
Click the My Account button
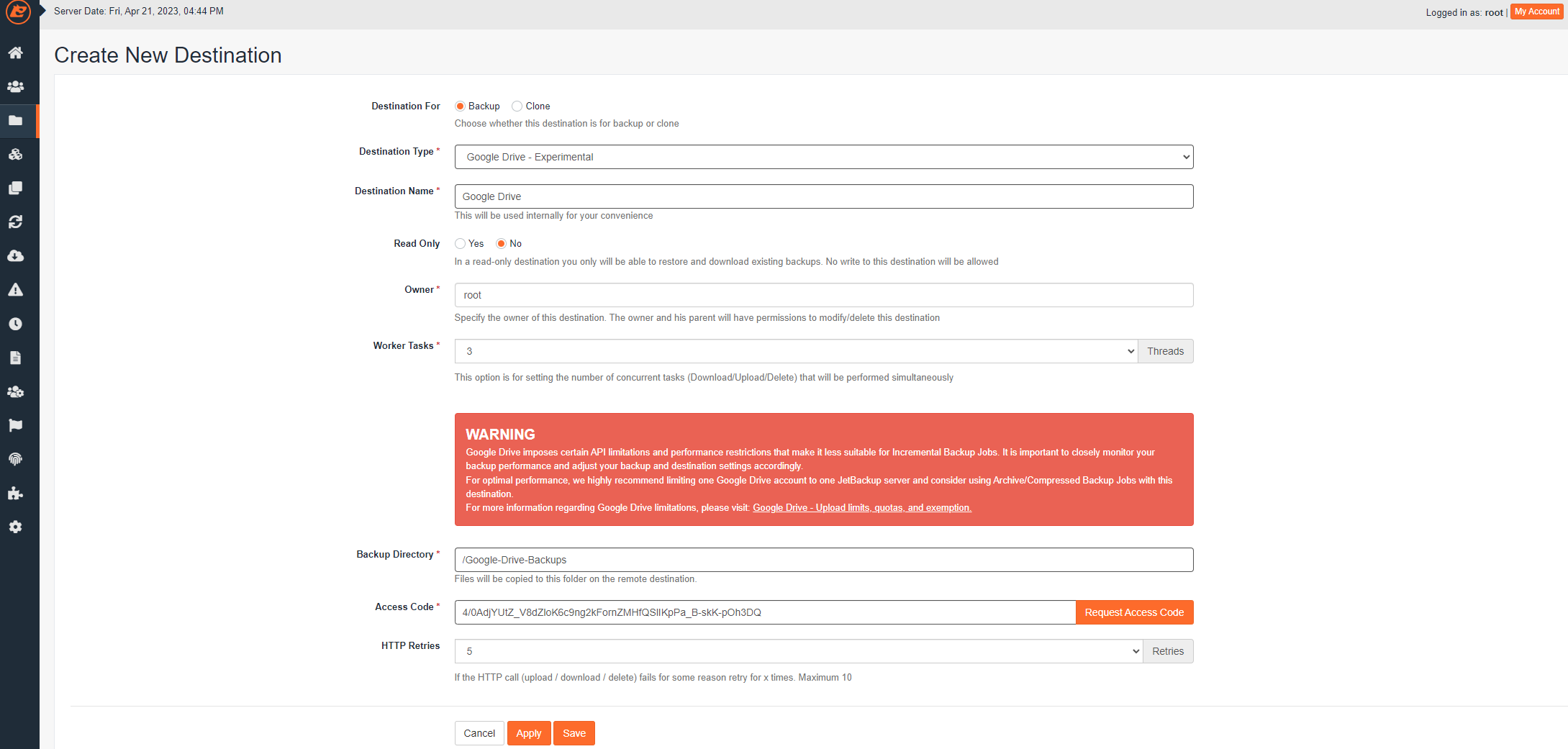coord(1537,12)
